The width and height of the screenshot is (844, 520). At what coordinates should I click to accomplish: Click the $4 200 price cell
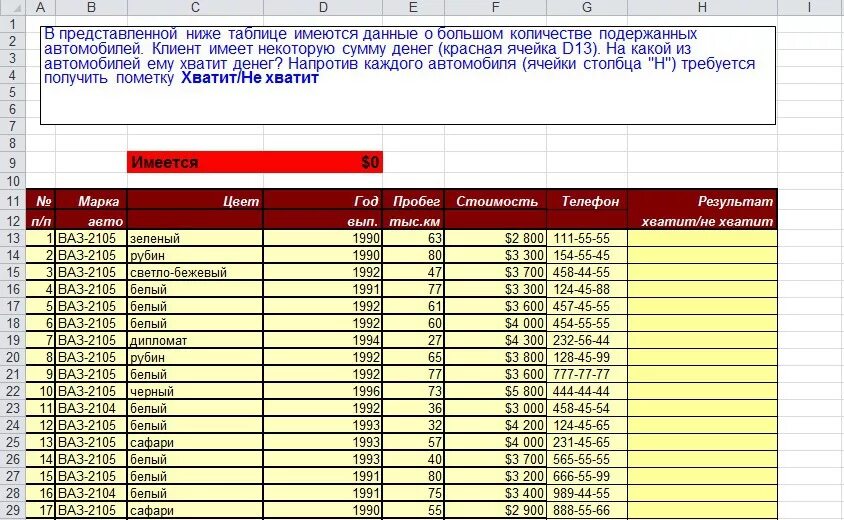click(x=495, y=425)
